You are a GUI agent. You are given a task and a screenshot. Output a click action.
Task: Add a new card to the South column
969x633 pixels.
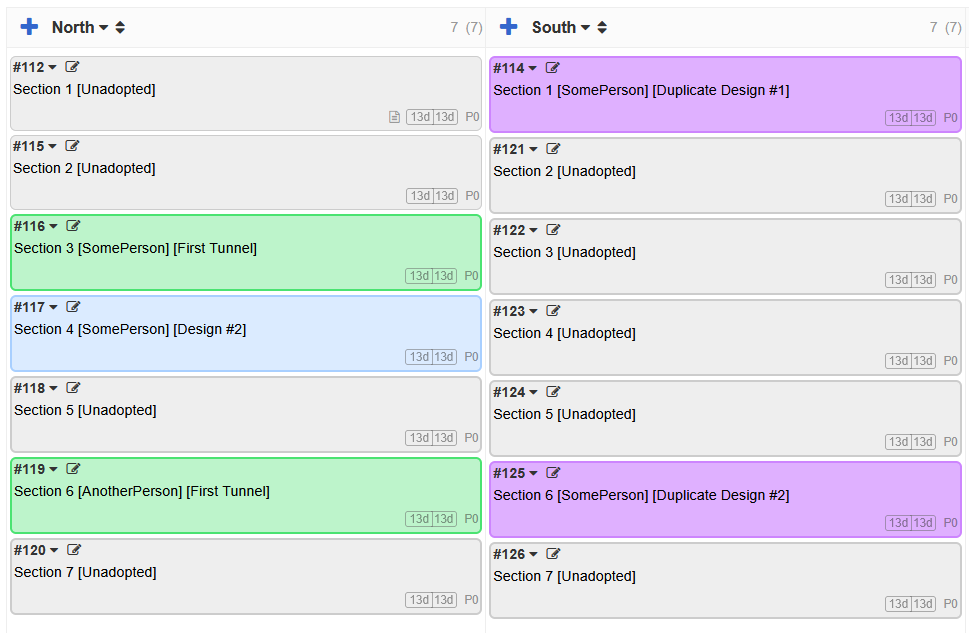[x=511, y=26]
